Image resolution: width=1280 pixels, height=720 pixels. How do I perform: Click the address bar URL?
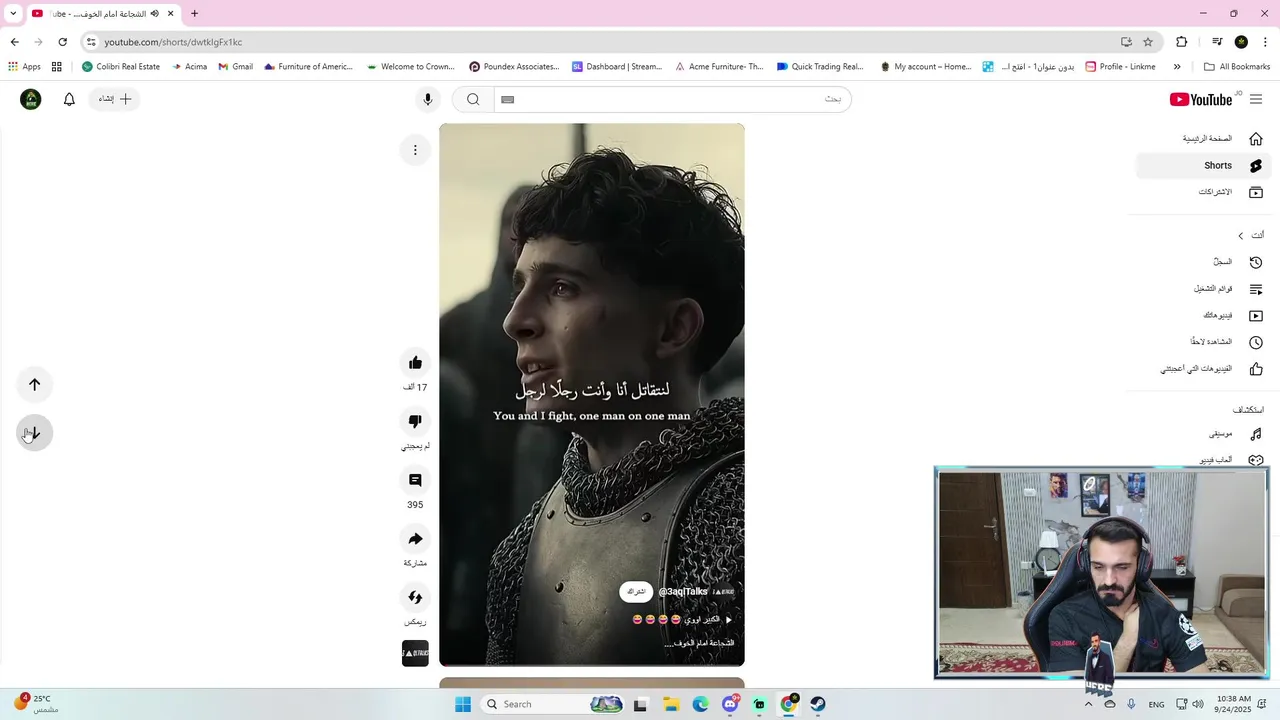pos(173,42)
